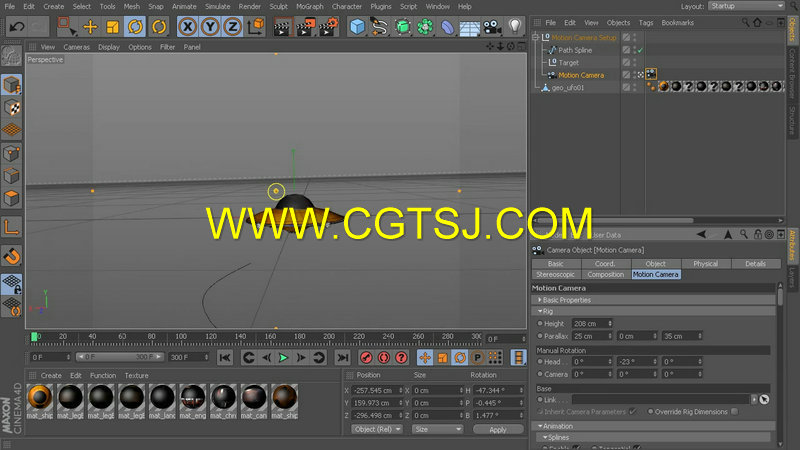The height and width of the screenshot is (450, 800).
Task: Click the Apply button
Action: [498, 430]
